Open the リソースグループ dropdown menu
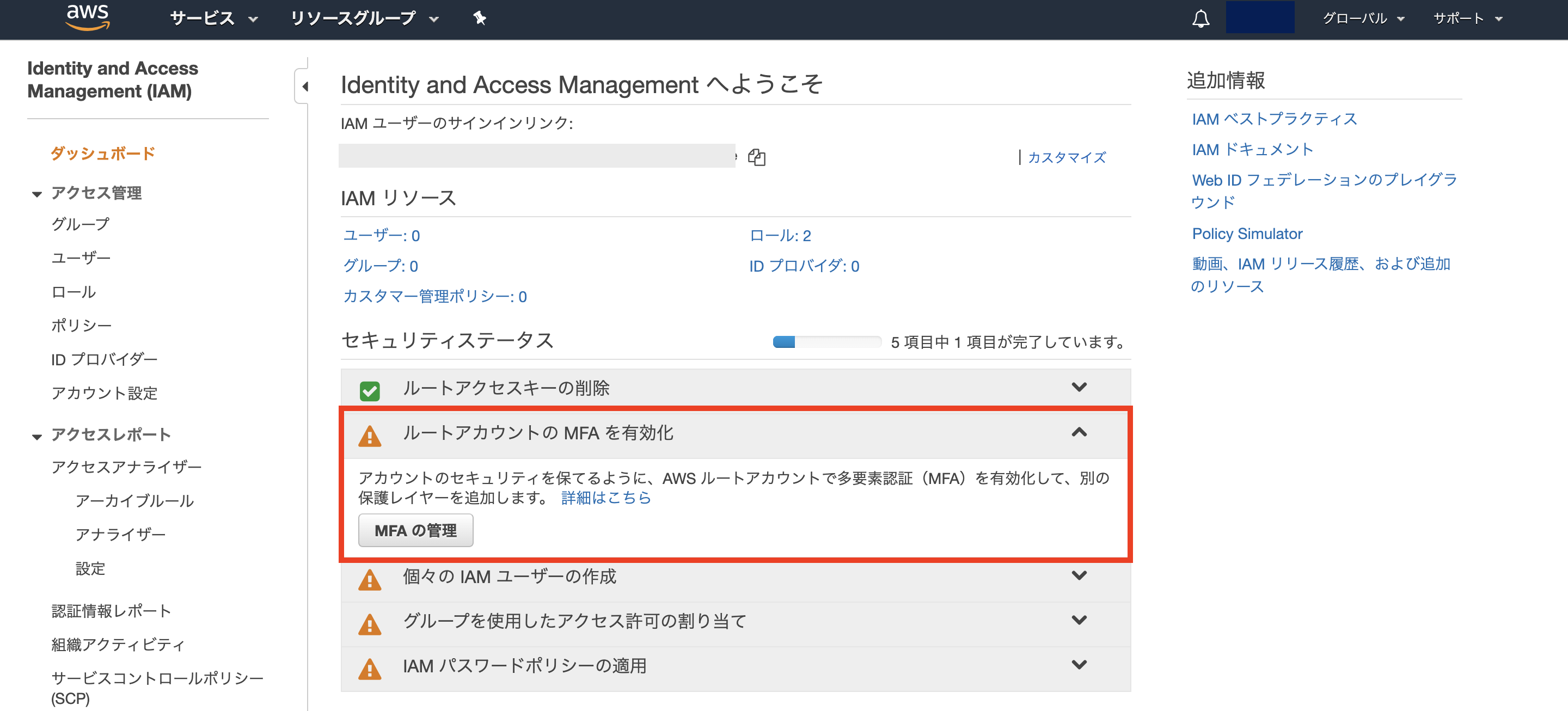The width and height of the screenshot is (1568, 711). coord(365,19)
